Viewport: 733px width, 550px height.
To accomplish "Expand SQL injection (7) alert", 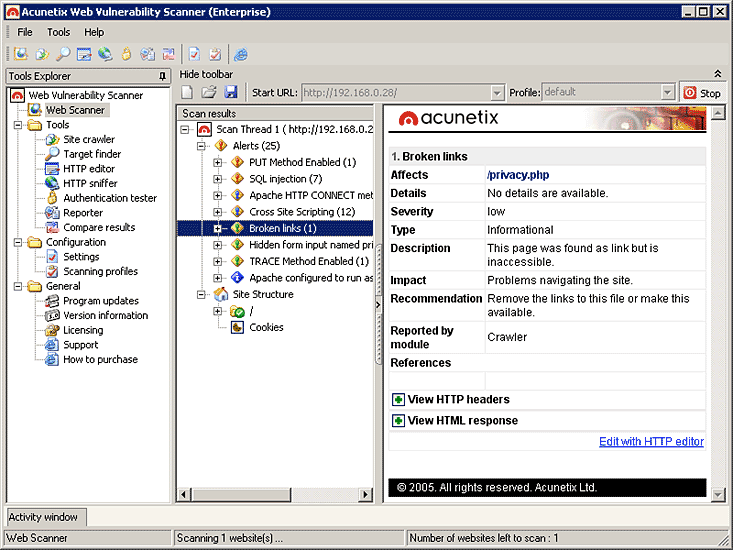I will pyautogui.click(x=217, y=179).
